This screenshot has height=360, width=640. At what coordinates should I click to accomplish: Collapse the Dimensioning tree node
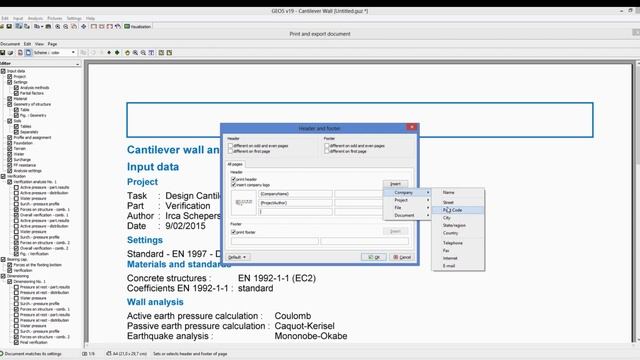[3, 276]
